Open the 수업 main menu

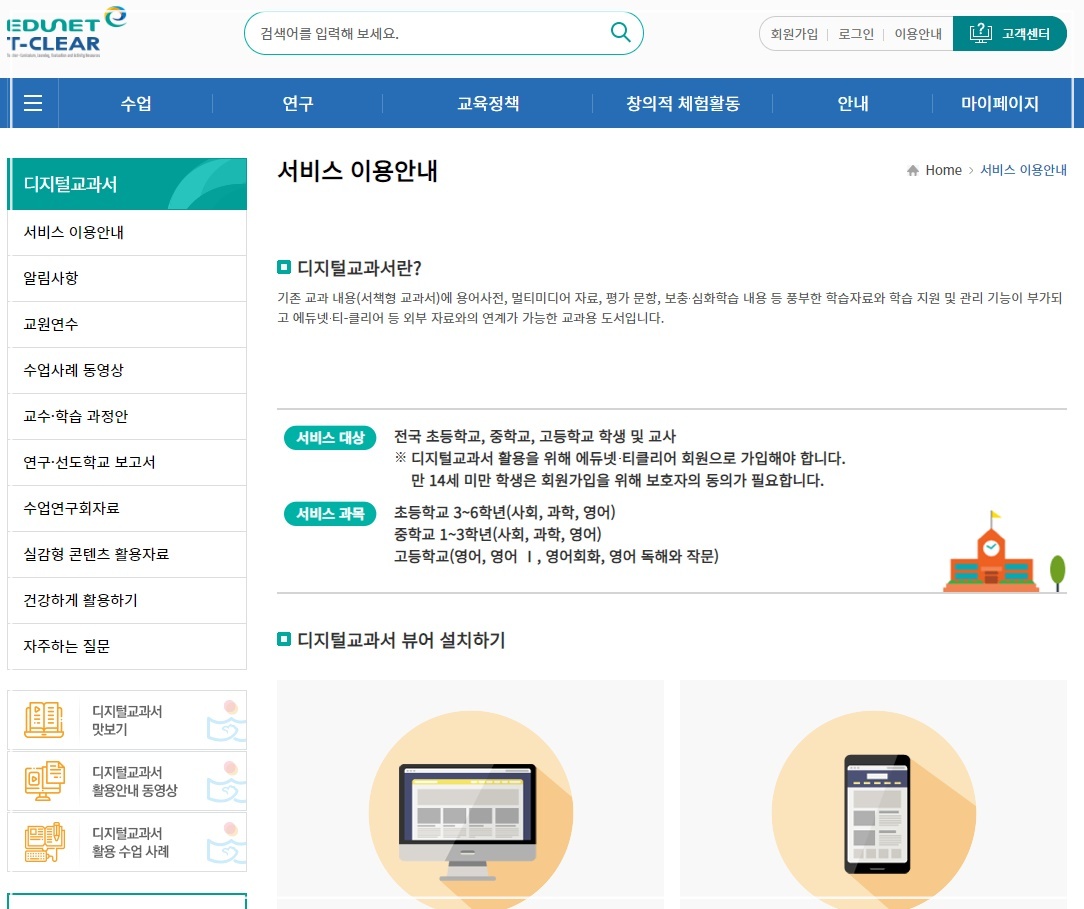[x=136, y=103]
